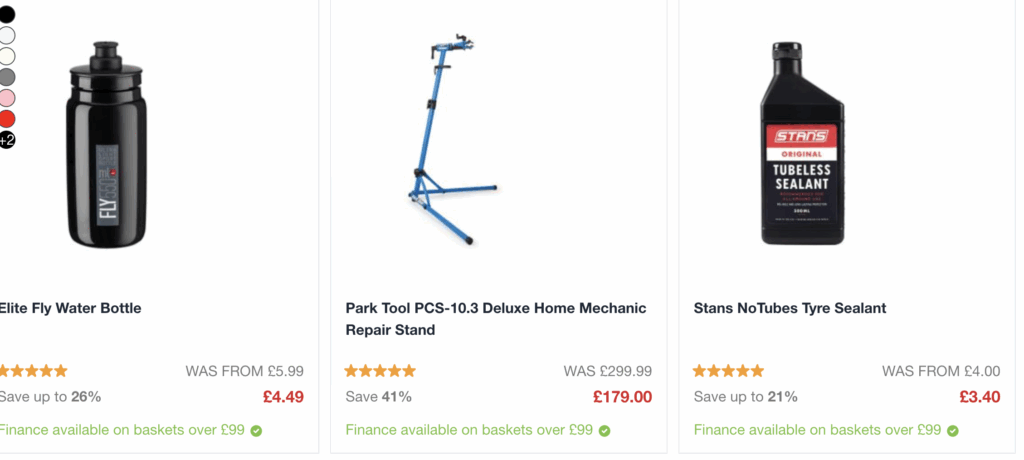
Task: Pick the cream colour swatch
Action: tap(6, 56)
